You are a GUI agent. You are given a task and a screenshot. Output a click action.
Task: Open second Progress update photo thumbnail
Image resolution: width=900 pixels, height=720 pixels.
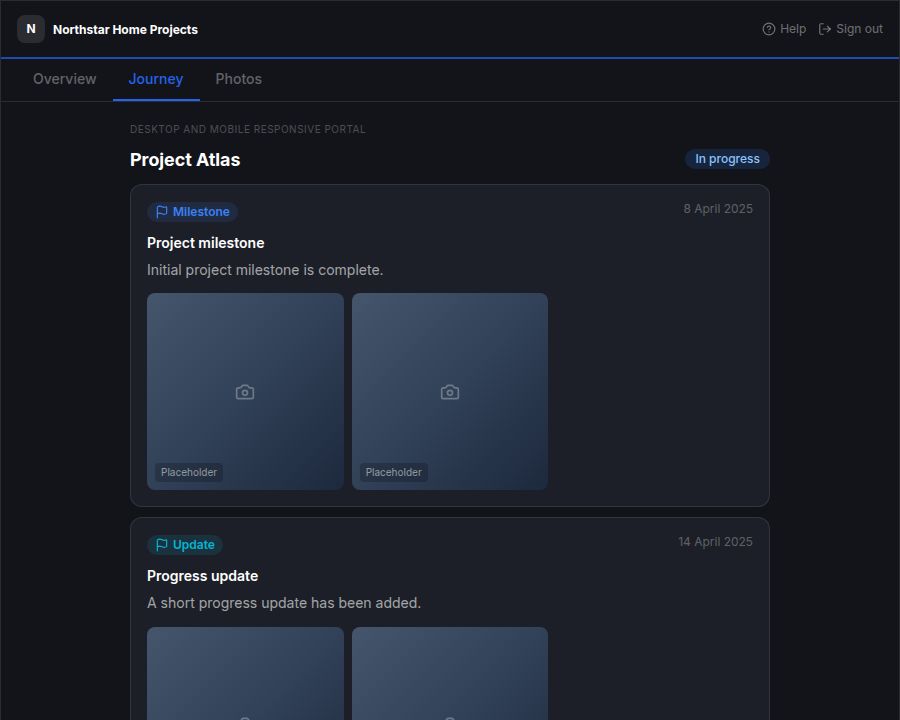(x=450, y=673)
